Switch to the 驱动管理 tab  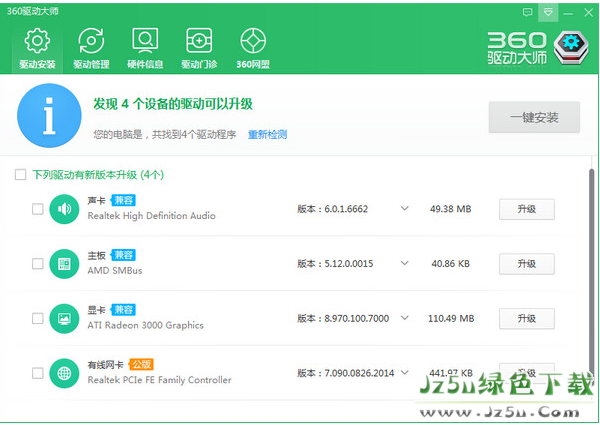(91, 48)
